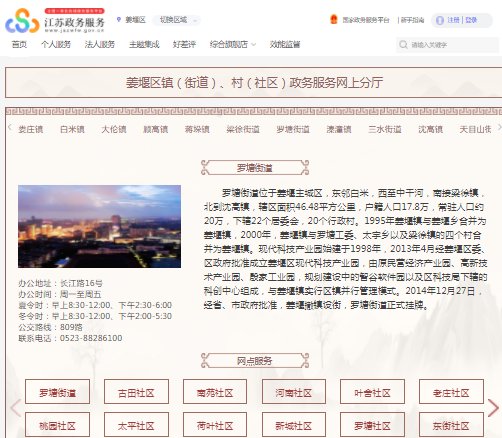
Task: Select the 罗塘街道 town tab
Action: click(x=293, y=129)
